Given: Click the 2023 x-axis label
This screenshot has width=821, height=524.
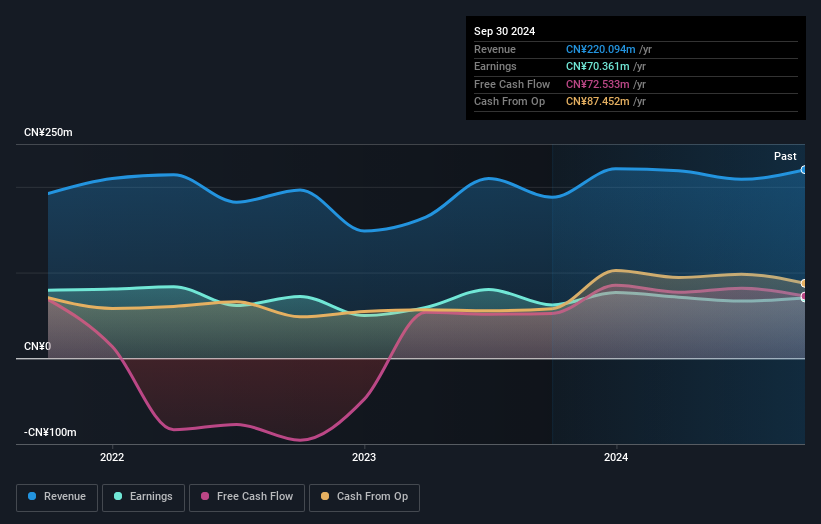Looking at the screenshot, I should tap(364, 457).
